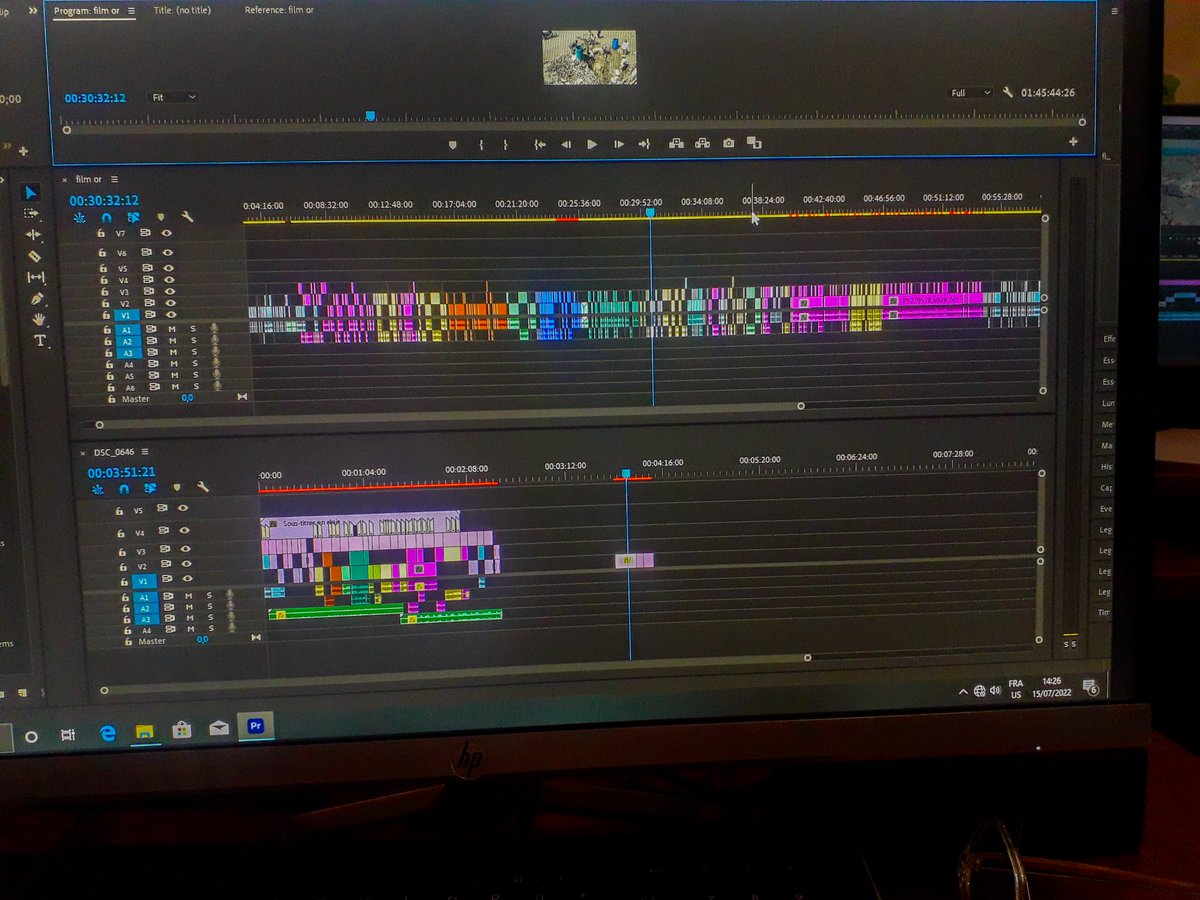Open Premiere Pro from Windows taskbar

pos(255,727)
